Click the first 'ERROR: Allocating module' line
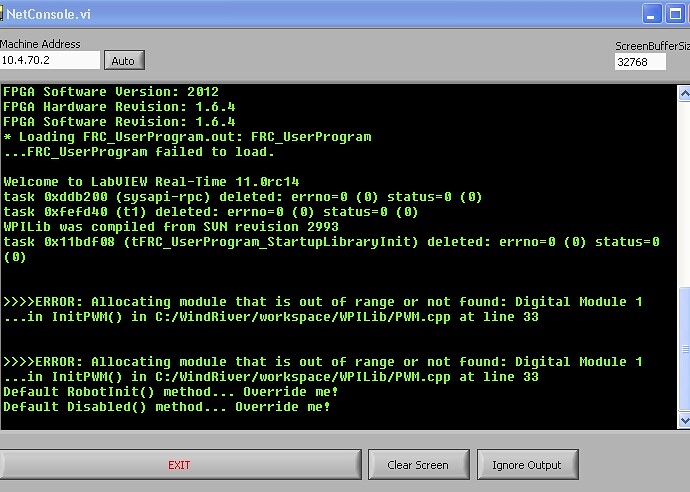The image size is (690, 492). tap(323, 302)
